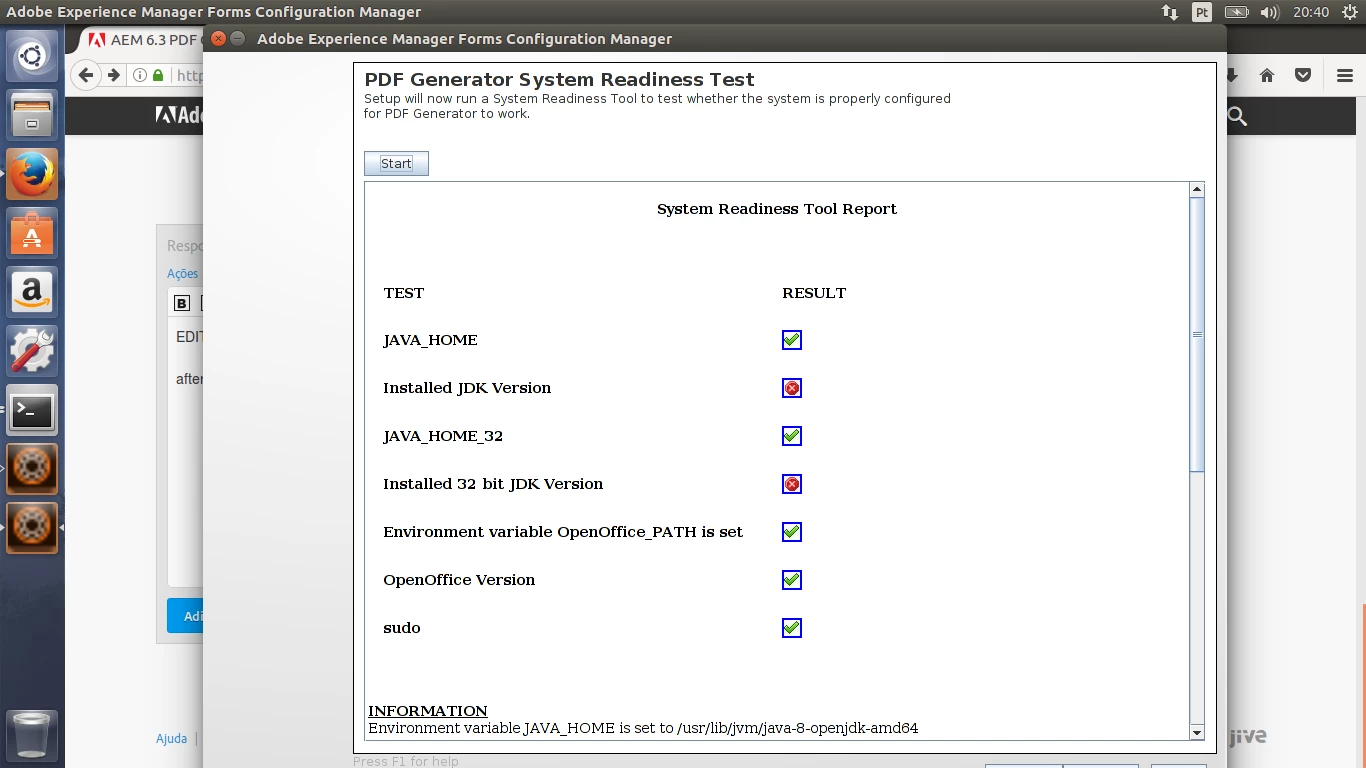Click the 'Installed 32 bit JDK Version' label
This screenshot has width=1366, height=768.
click(x=493, y=484)
